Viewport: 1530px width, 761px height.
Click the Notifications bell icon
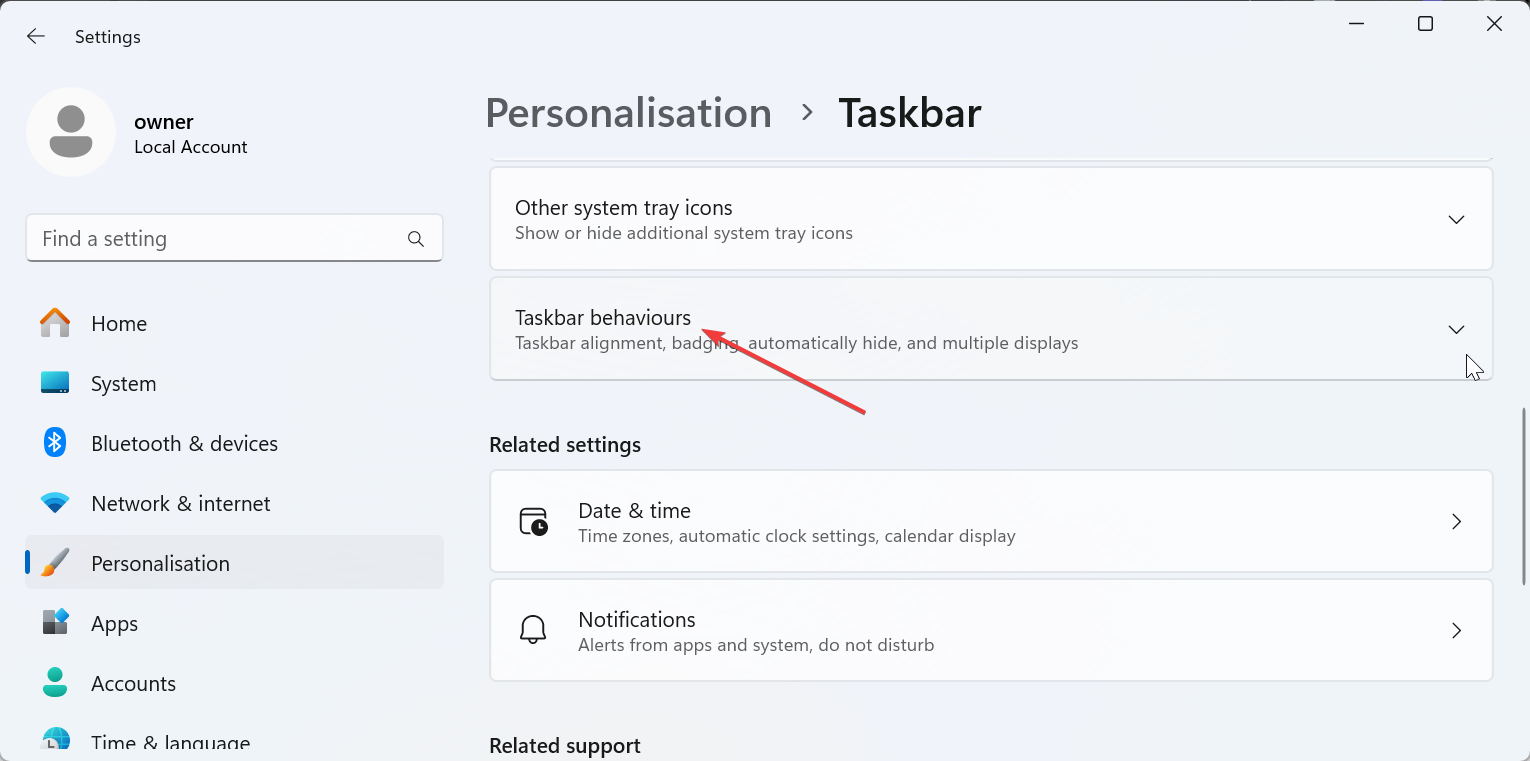(533, 631)
